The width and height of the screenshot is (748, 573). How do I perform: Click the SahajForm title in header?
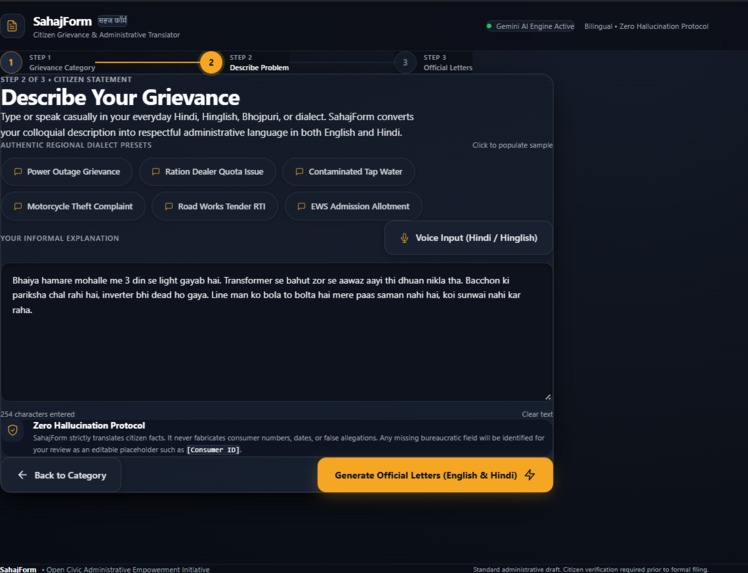[62, 21]
